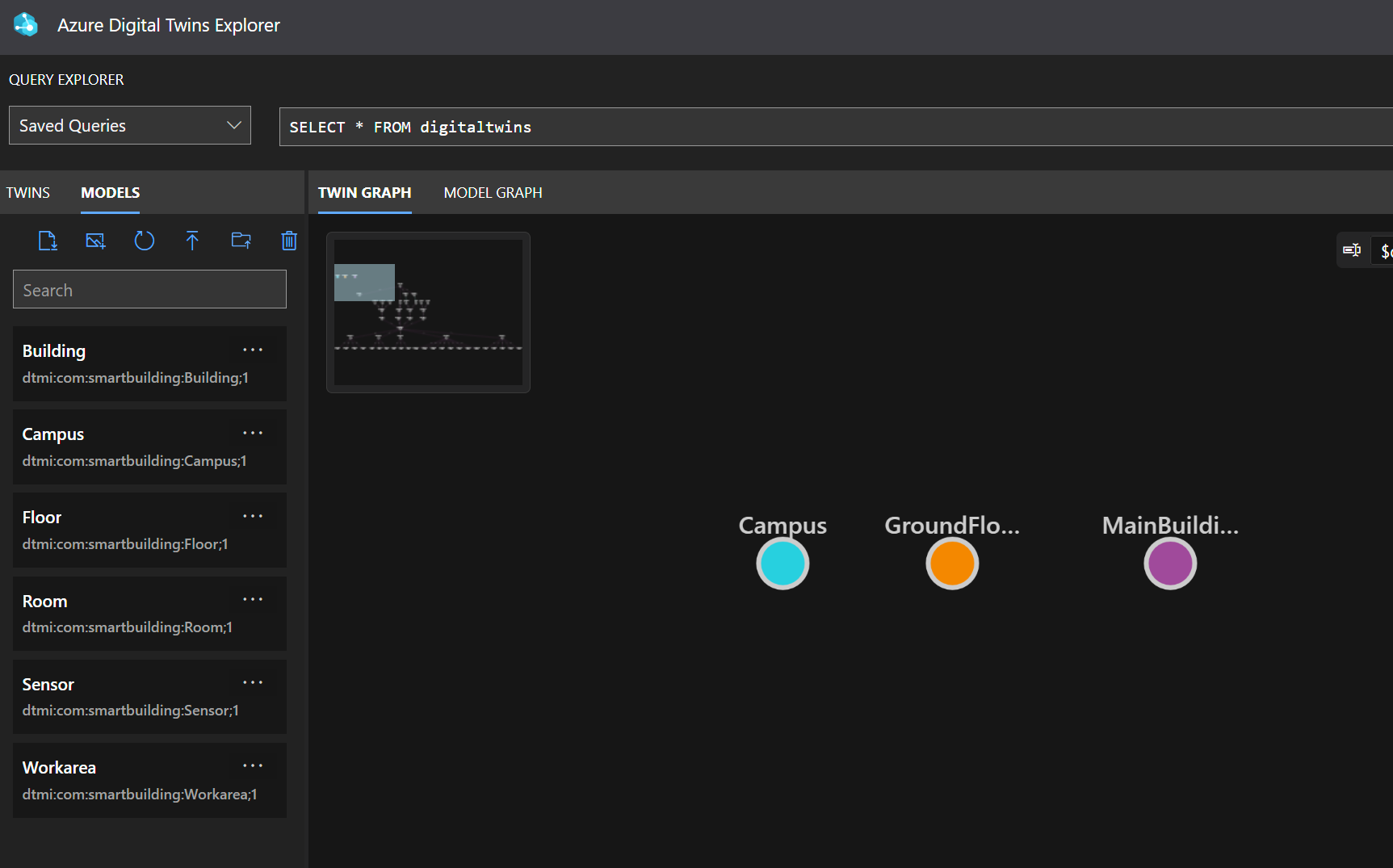Viewport: 1393px width, 868px height.
Task: Click the Azure Digital Twins Explorer title
Action: 169,25
